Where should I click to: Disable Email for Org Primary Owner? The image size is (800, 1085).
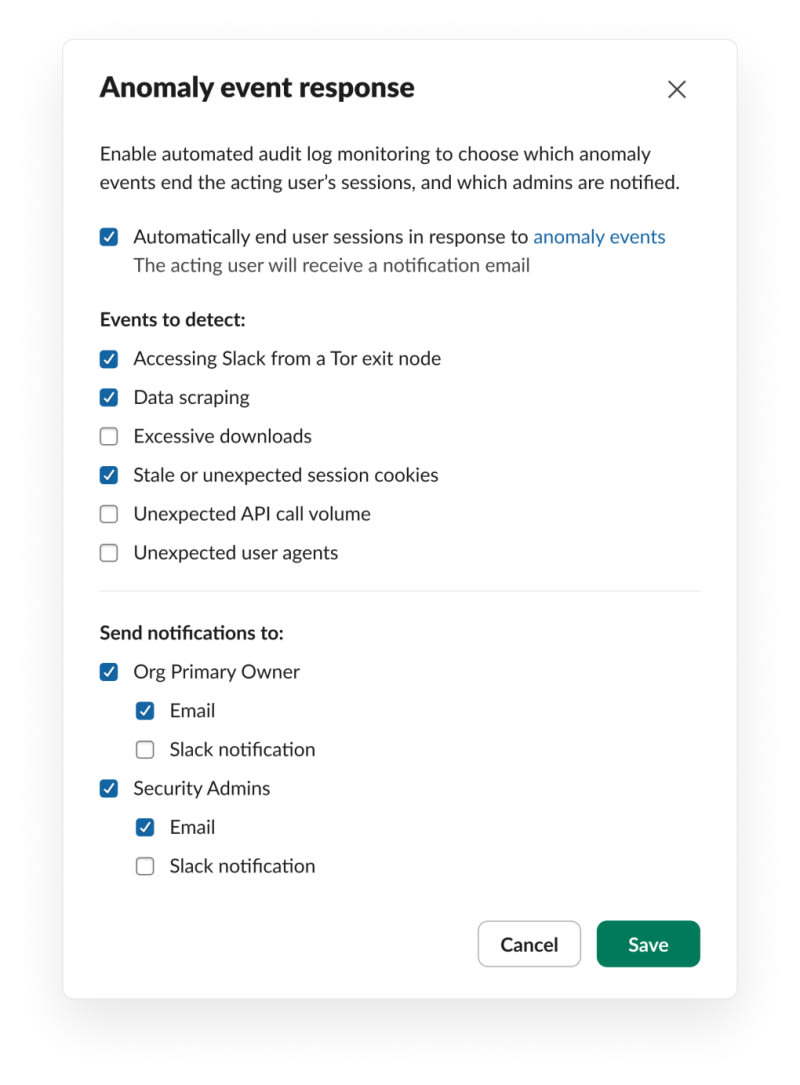tap(145, 711)
